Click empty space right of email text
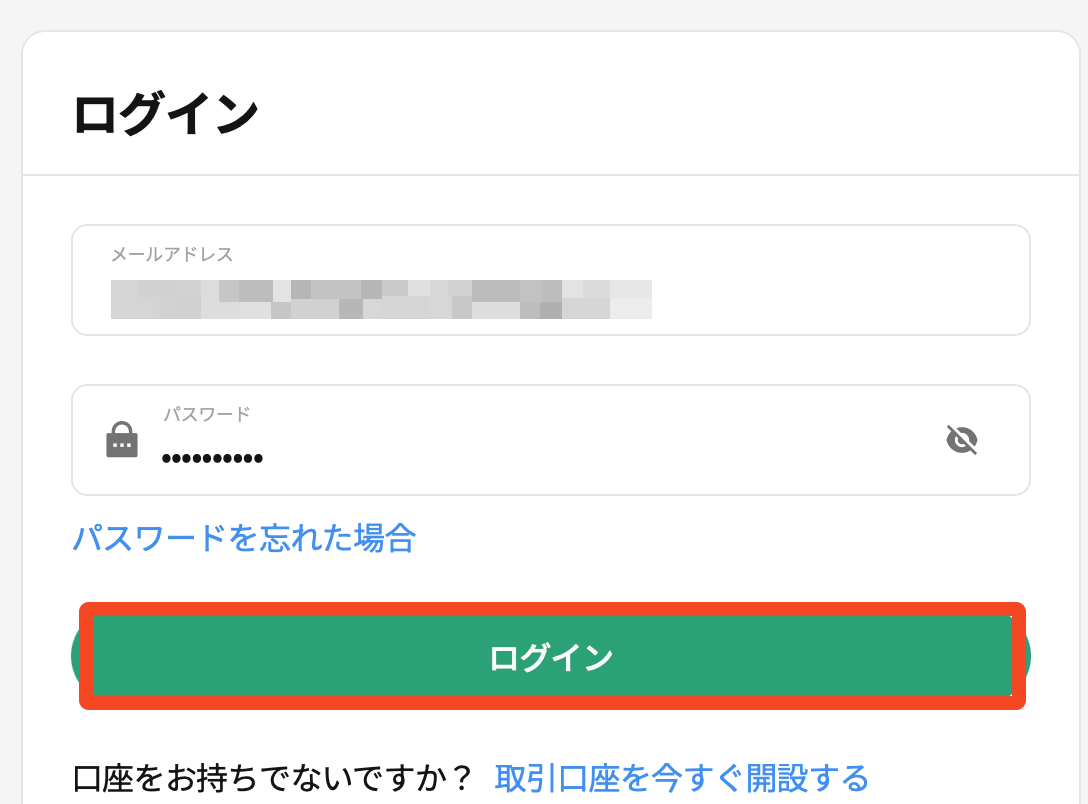 840,299
